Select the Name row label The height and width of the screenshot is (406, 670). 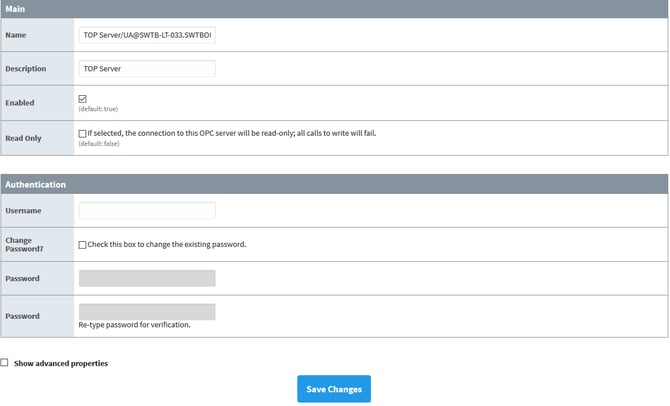coord(17,35)
